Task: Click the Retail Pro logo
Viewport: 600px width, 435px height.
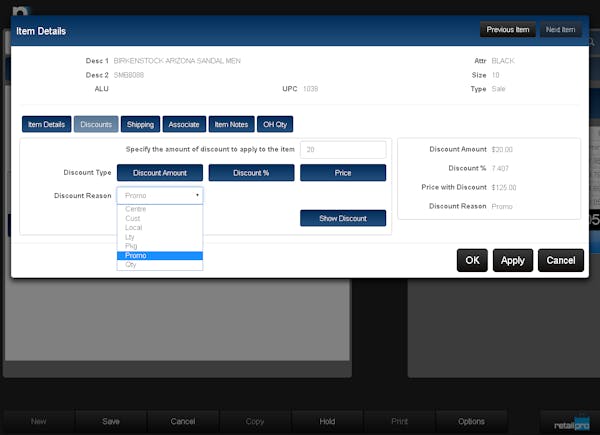Action: (572, 424)
